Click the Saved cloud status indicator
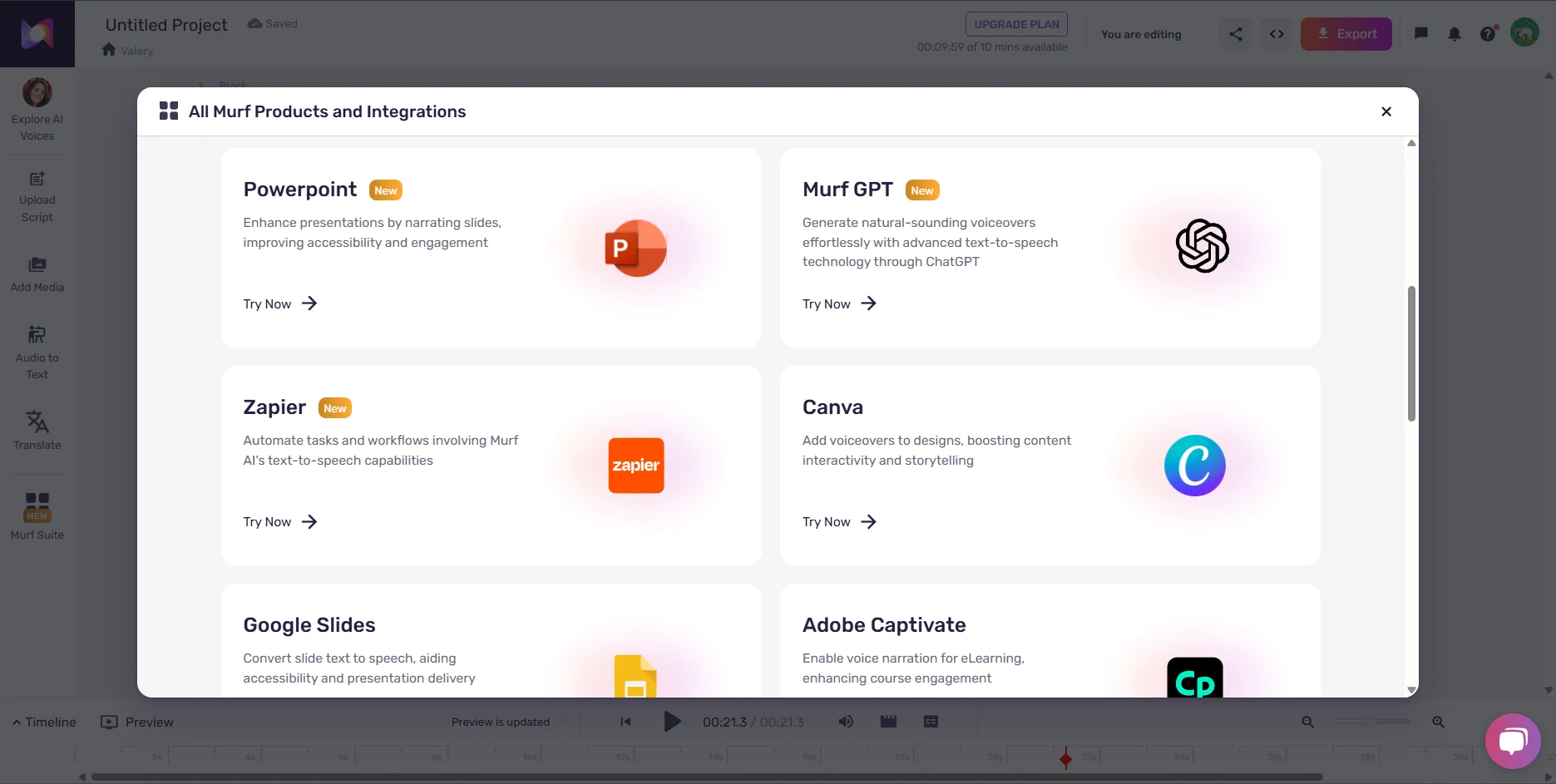The image size is (1556, 784). pos(273,23)
